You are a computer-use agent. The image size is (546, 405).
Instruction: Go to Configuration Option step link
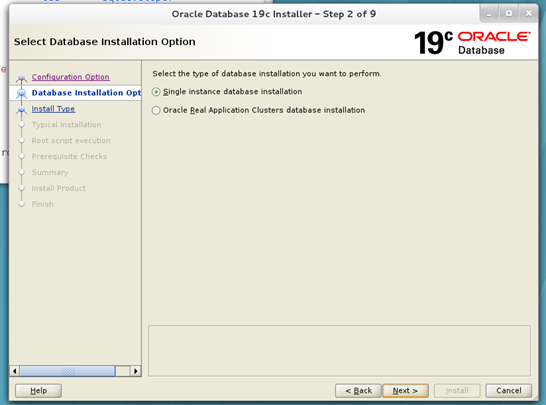tap(70, 77)
